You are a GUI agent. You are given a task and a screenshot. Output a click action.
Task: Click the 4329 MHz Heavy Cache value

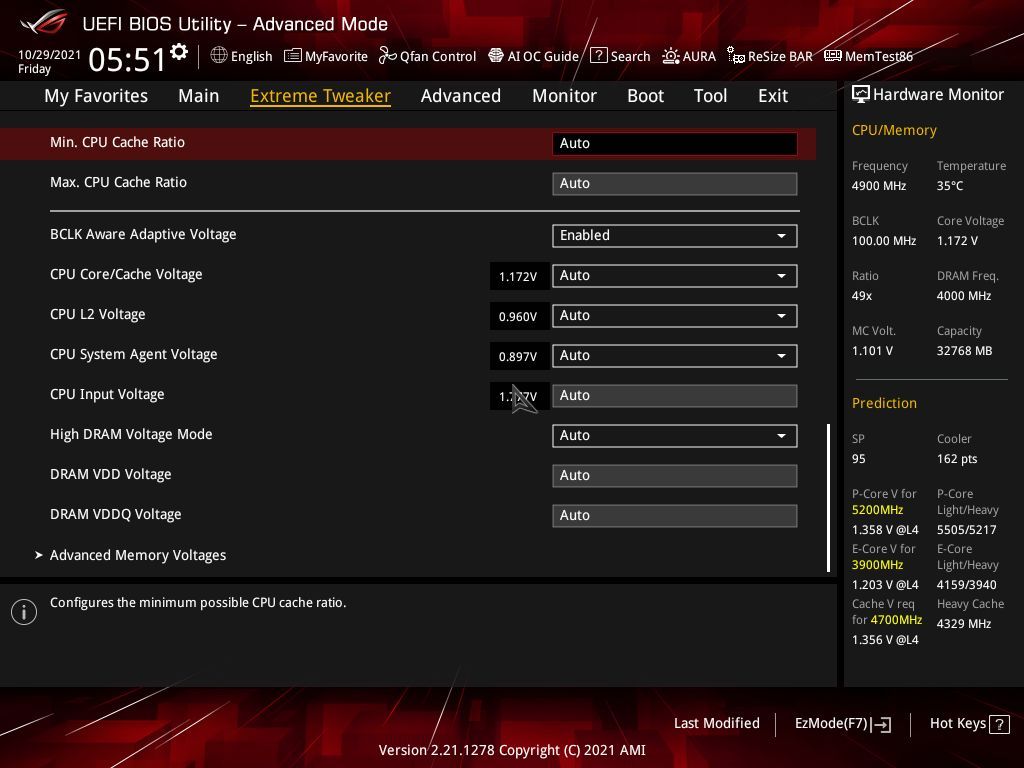(964, 624)
